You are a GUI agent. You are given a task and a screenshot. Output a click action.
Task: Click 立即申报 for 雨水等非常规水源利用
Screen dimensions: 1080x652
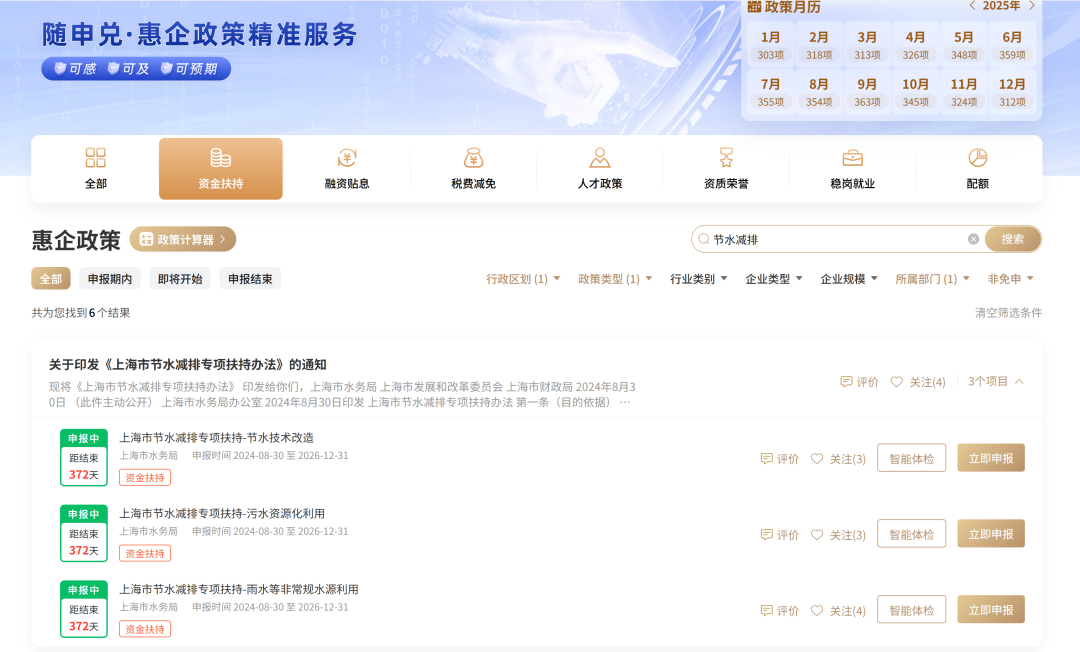(x=990, y=610)
